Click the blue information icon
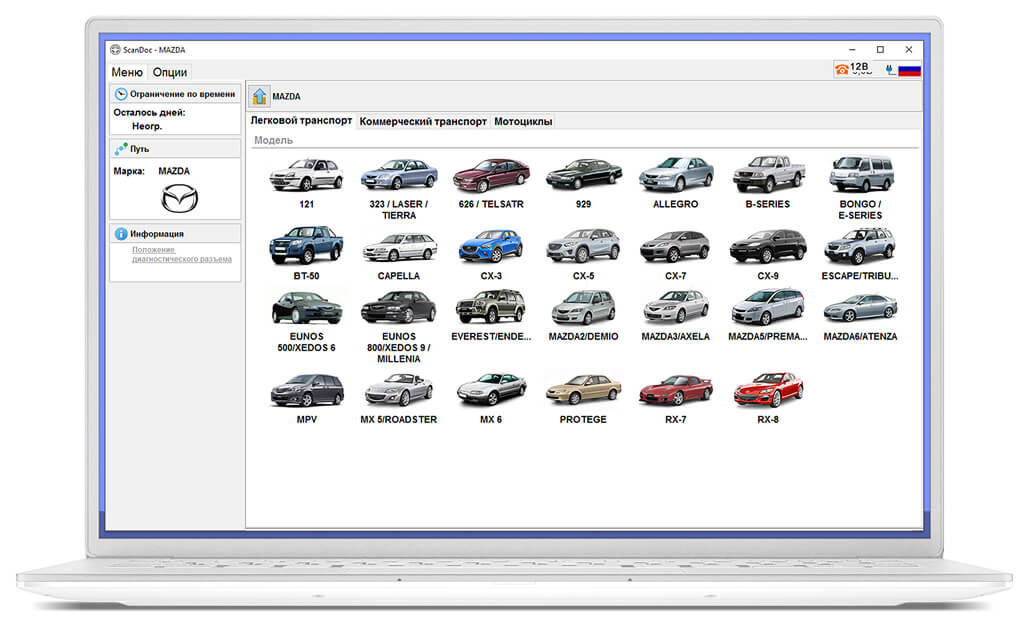 pos(121,233)
